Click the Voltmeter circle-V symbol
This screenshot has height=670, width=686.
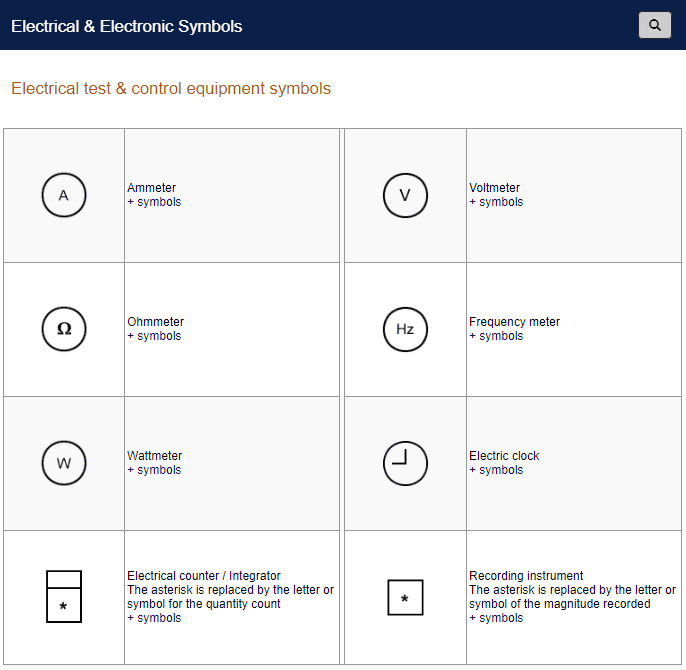tap(405, 195)
